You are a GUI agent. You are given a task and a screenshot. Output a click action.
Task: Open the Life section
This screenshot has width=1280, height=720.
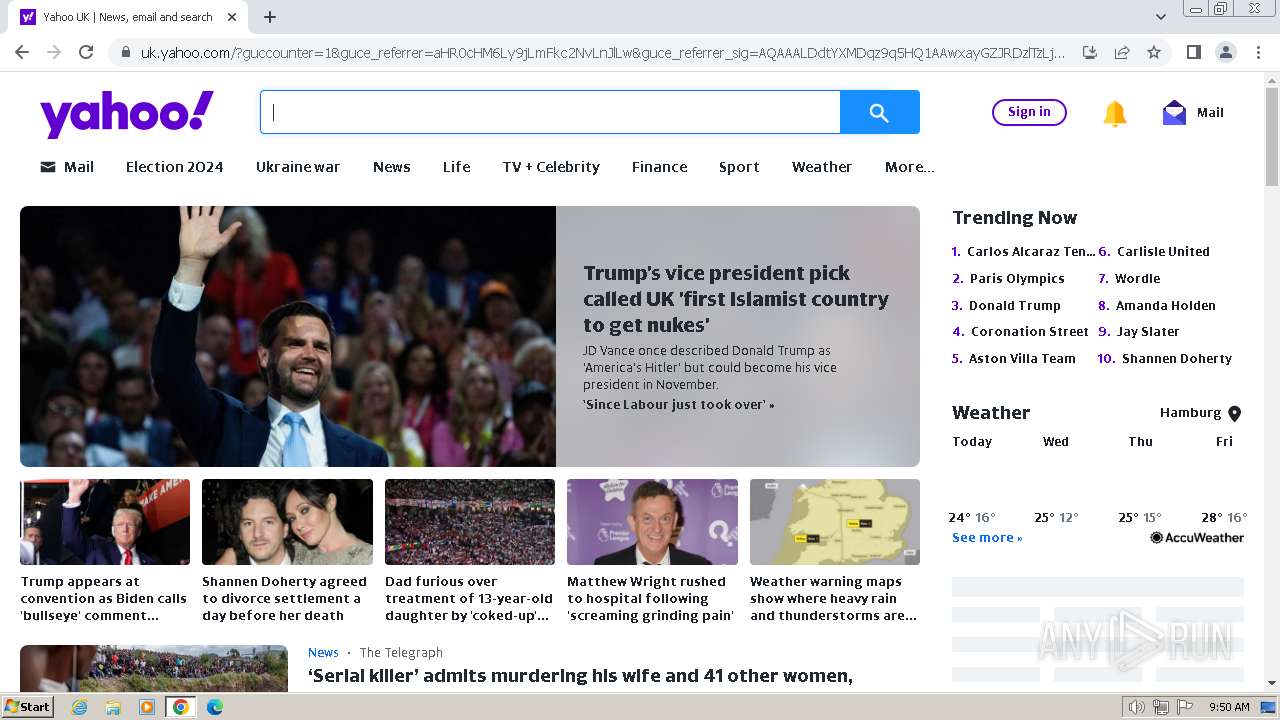click(457, 167)
